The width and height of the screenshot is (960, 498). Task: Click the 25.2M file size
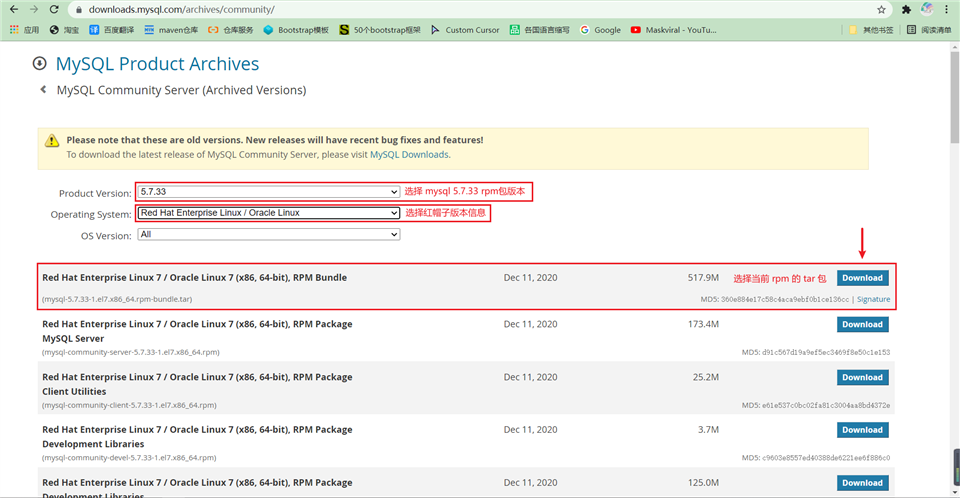pyautogui.click(x=705, y=377)
